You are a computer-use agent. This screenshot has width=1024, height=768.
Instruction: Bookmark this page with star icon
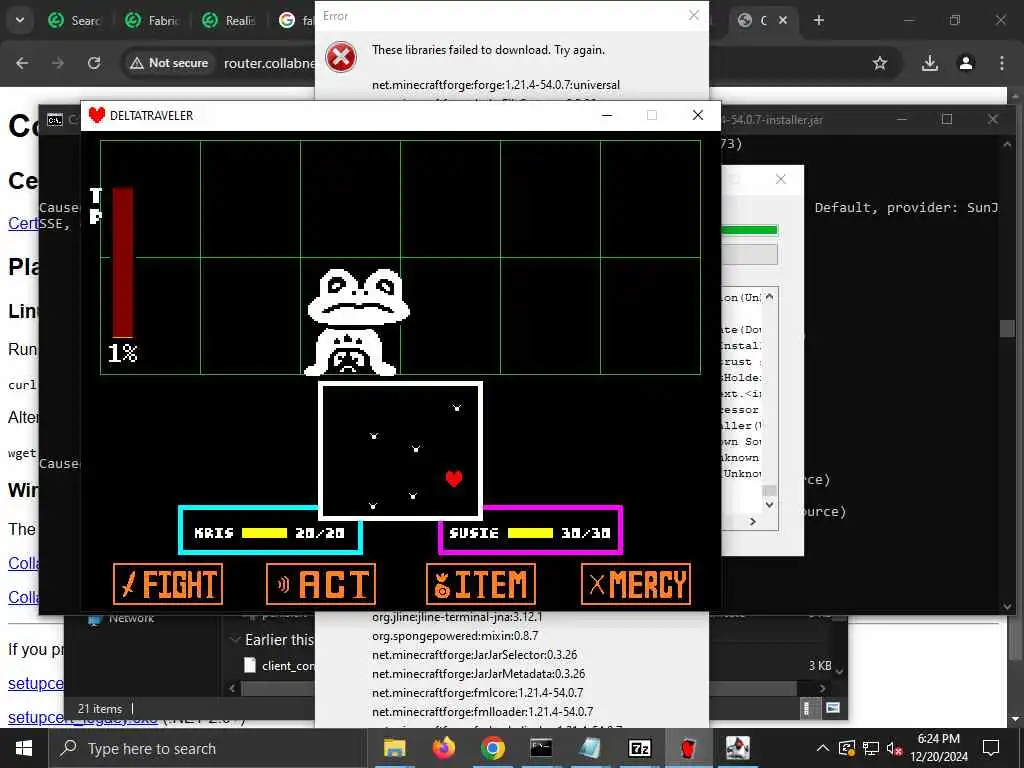point(880,63)
